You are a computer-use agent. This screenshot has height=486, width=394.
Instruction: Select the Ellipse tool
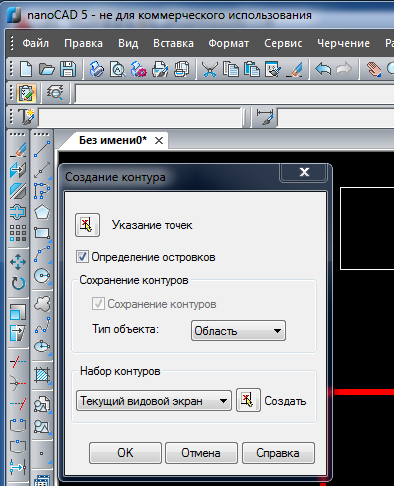[x=42, y=346]
